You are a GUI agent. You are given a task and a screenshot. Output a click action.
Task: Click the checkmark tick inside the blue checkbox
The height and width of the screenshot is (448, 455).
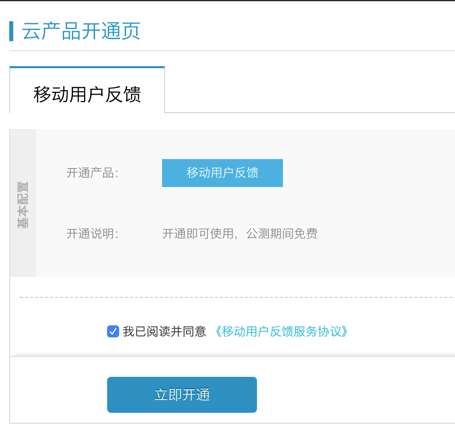click(113, 331)
